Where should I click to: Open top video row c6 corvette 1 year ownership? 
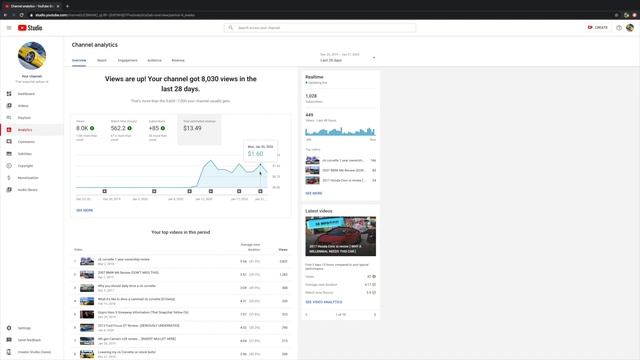[181, 261]
